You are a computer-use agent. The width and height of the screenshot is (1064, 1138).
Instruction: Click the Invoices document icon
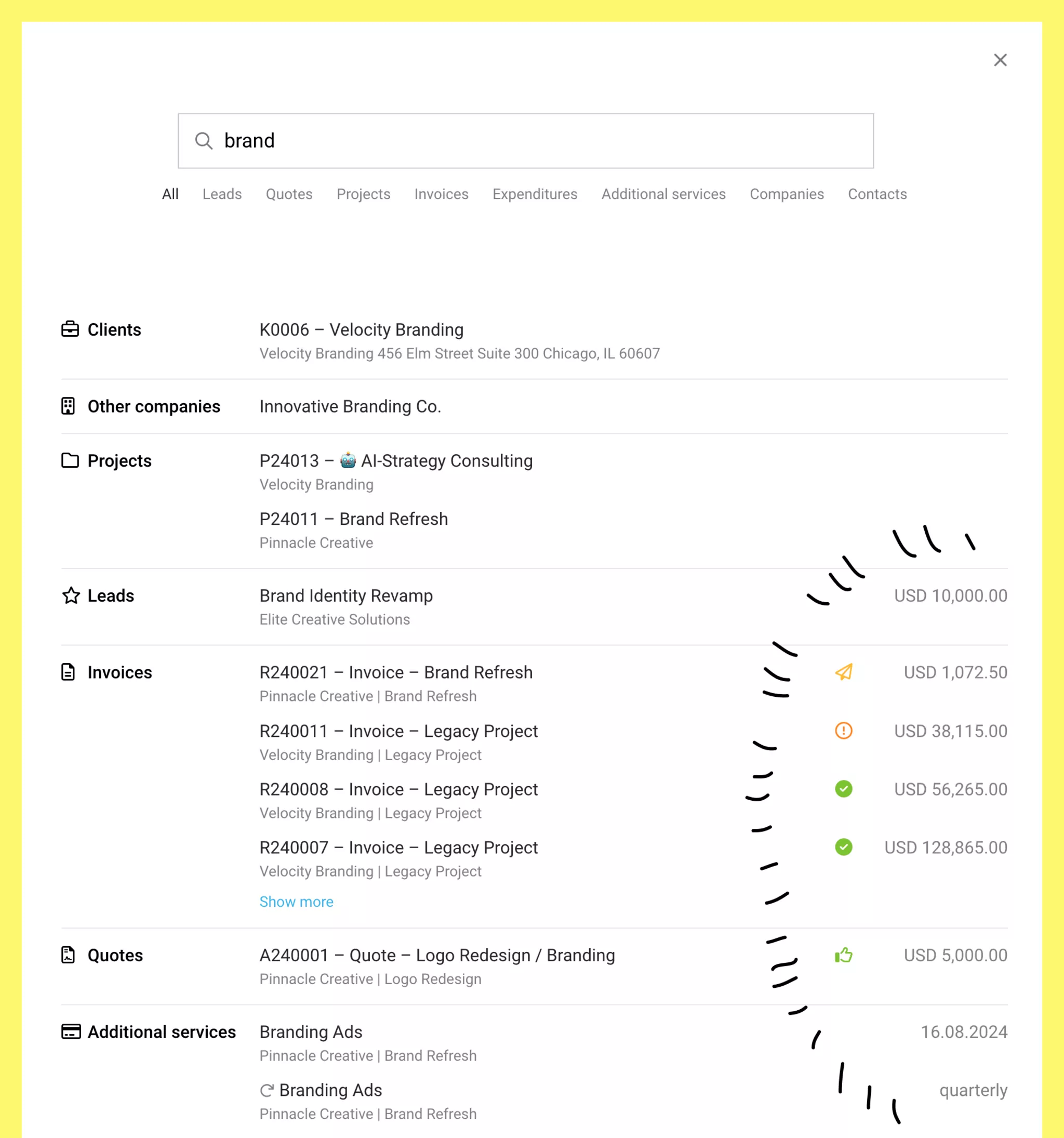pos(68,672)
